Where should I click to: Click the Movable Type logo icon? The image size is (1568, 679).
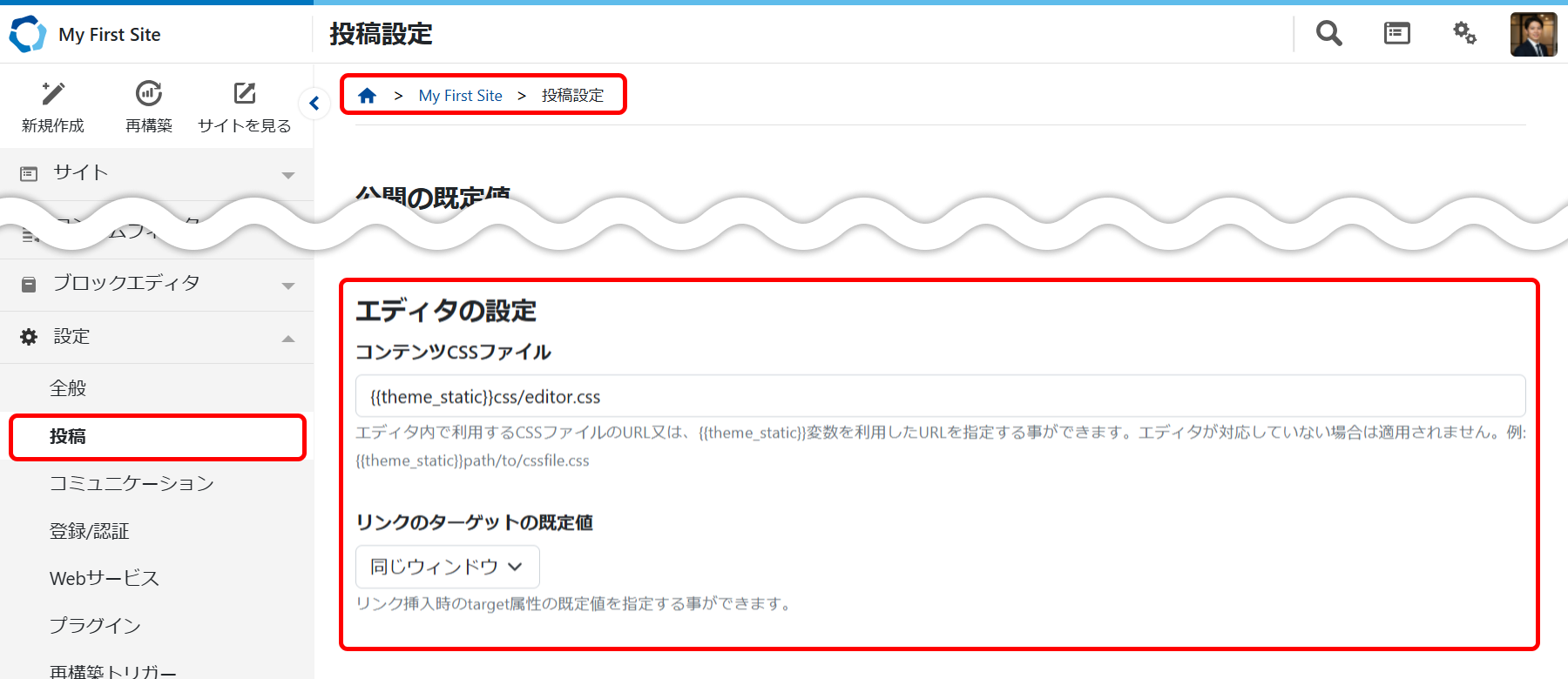(27, 34)
